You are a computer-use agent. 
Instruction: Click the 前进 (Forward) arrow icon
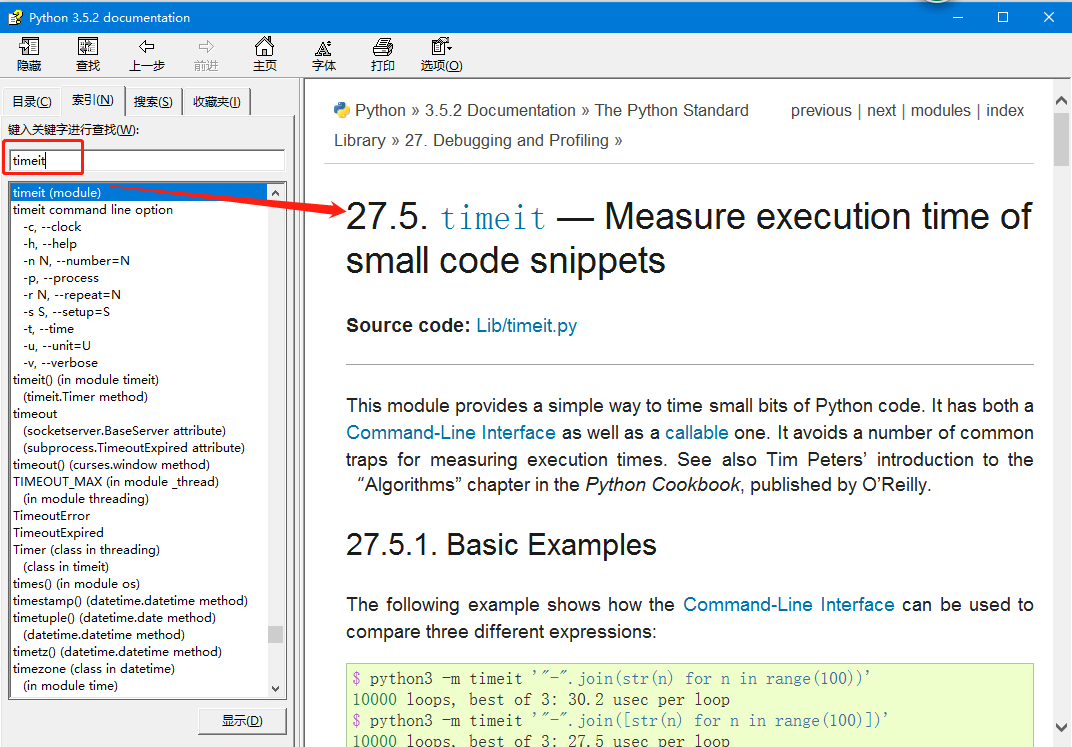(x=206, y=46)
